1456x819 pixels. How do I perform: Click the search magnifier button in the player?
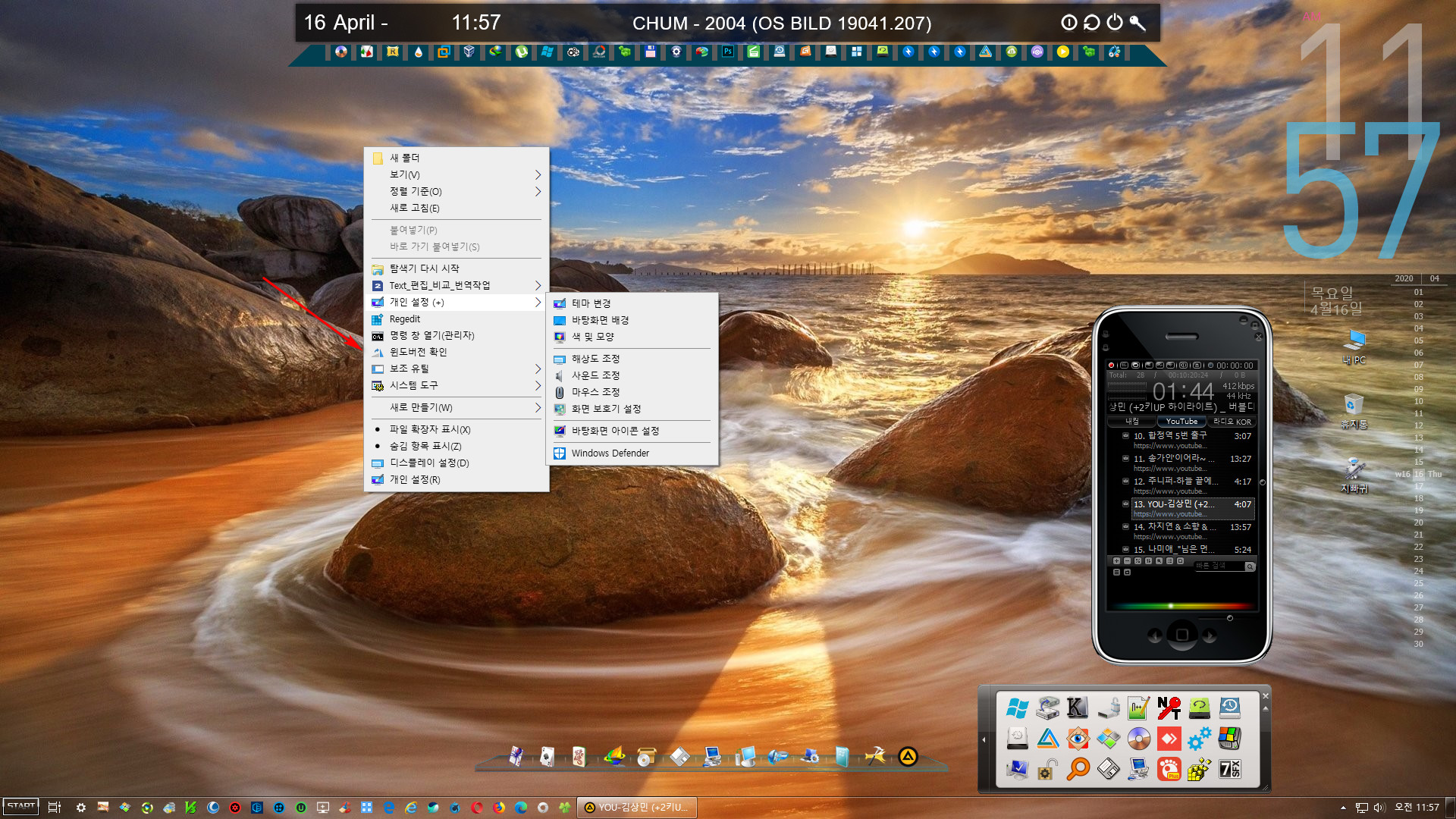[1250, 566]
